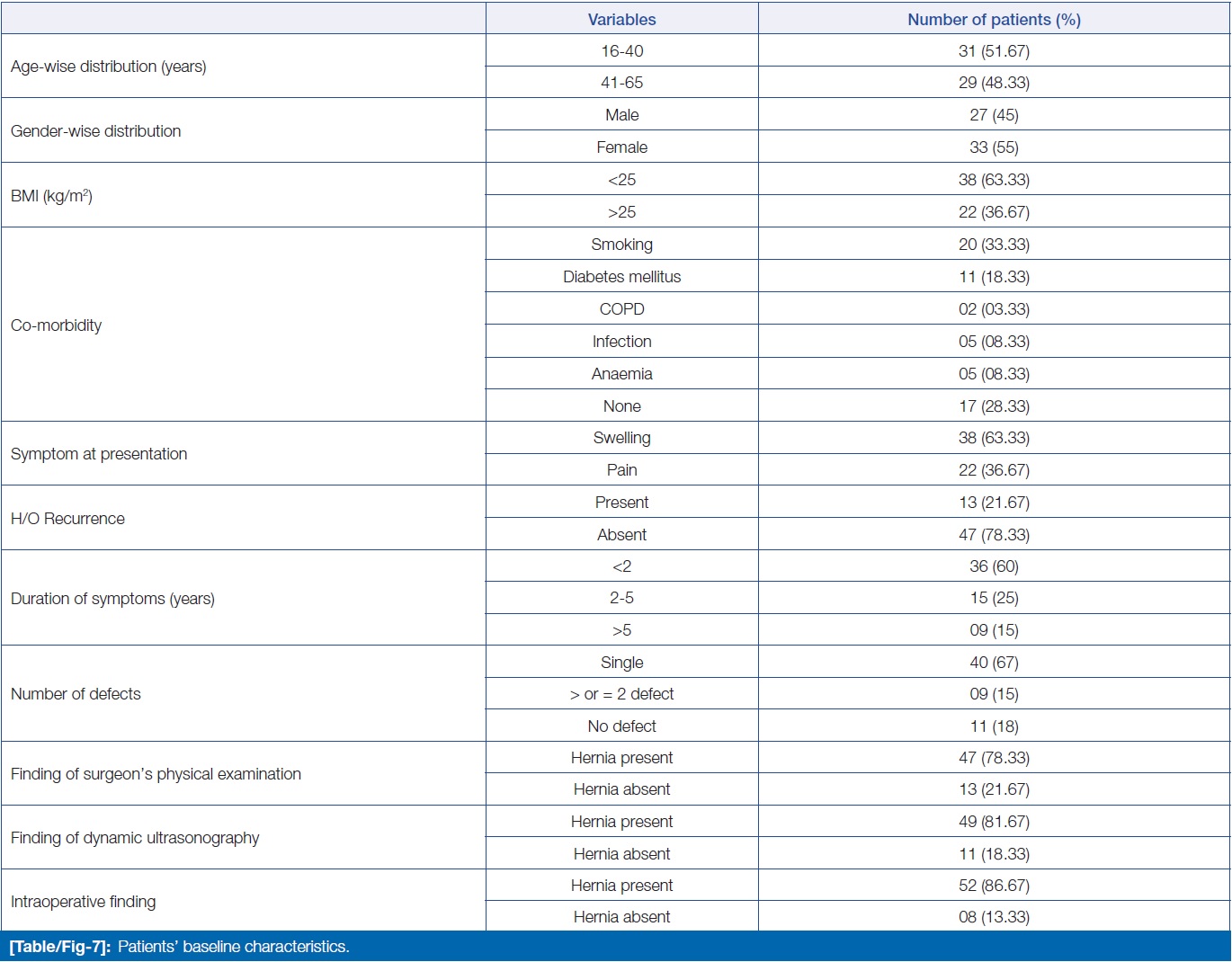Click the 'Male' cell

pyautogui.click(x=621, y=115)
